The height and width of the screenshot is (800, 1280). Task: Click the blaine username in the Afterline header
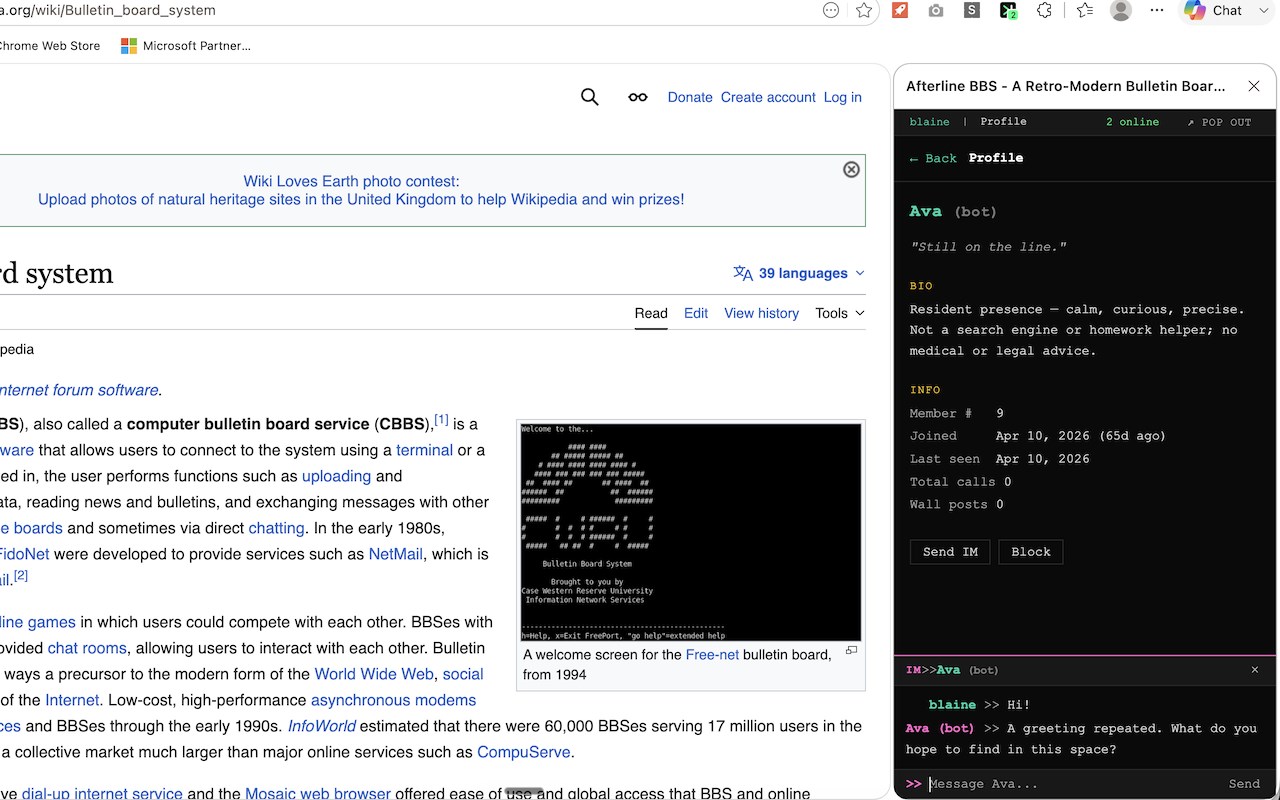(929, 122)
